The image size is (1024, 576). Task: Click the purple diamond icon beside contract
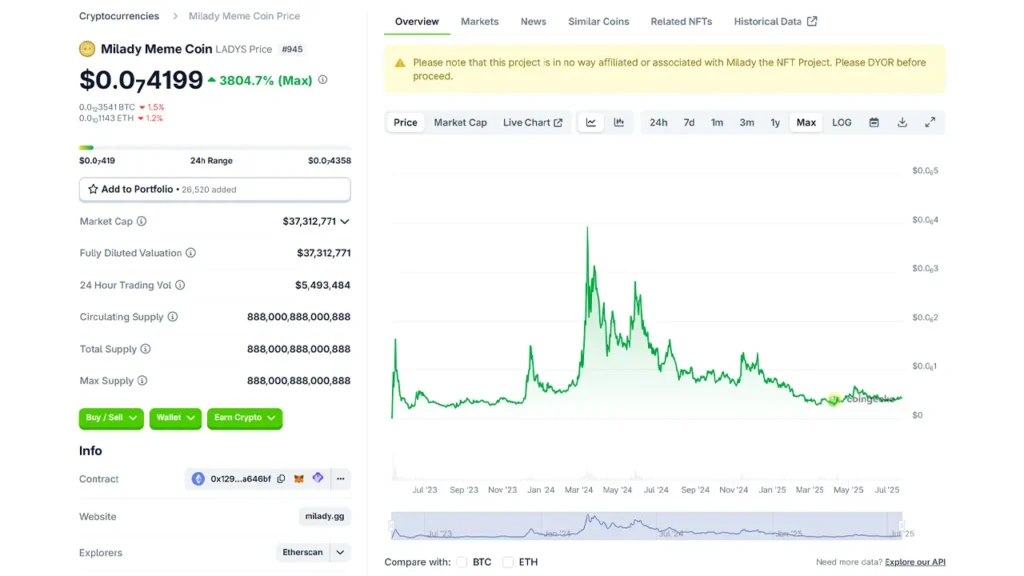(x=318, y=478)
